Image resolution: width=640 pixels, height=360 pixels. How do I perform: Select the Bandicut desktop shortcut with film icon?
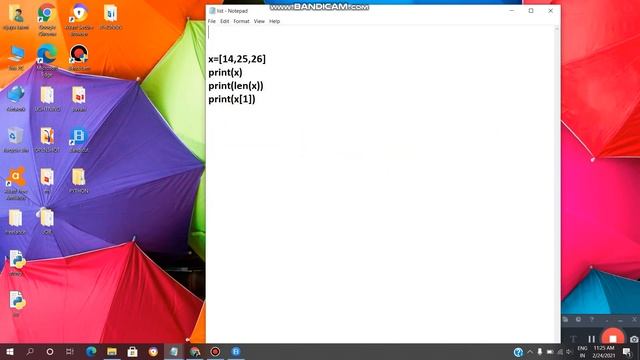coord(79,140)
